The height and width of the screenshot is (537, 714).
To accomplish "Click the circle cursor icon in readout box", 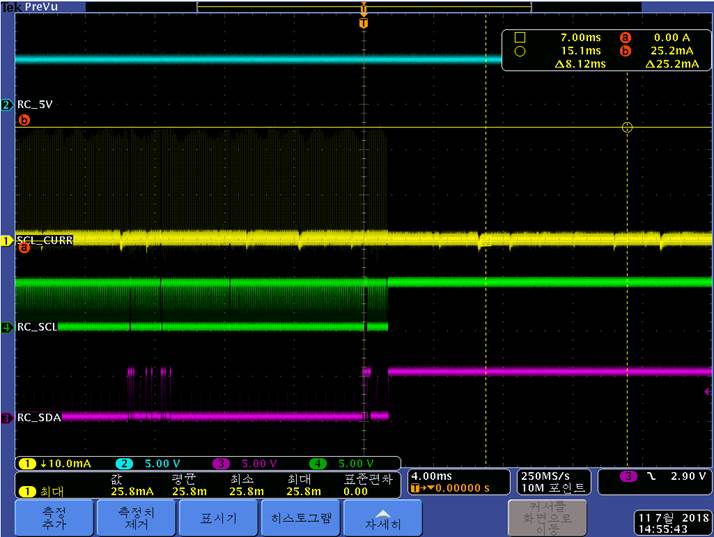I will click(520, 51).
